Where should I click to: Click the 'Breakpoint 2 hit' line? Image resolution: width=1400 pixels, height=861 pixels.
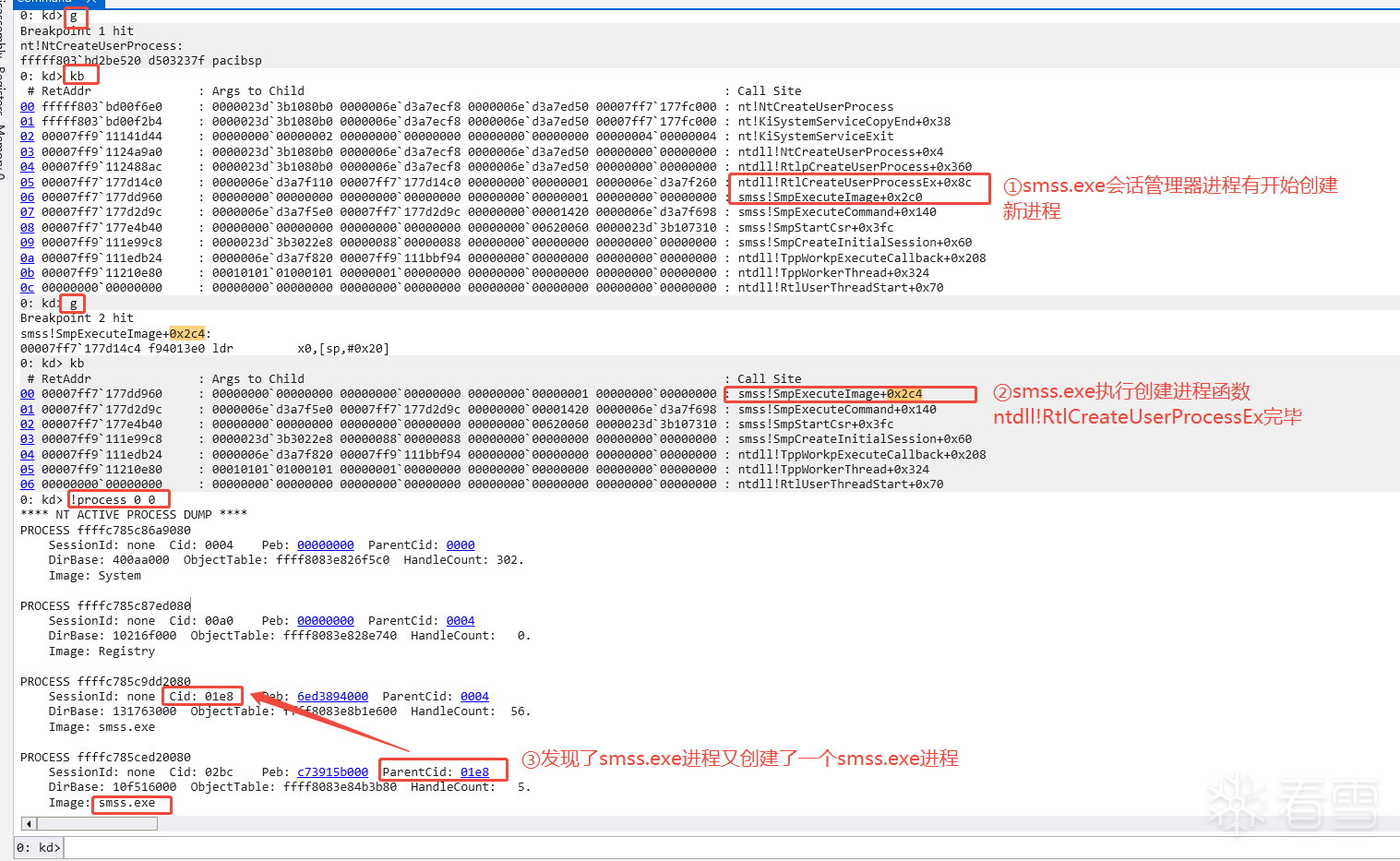coord(77,318)
